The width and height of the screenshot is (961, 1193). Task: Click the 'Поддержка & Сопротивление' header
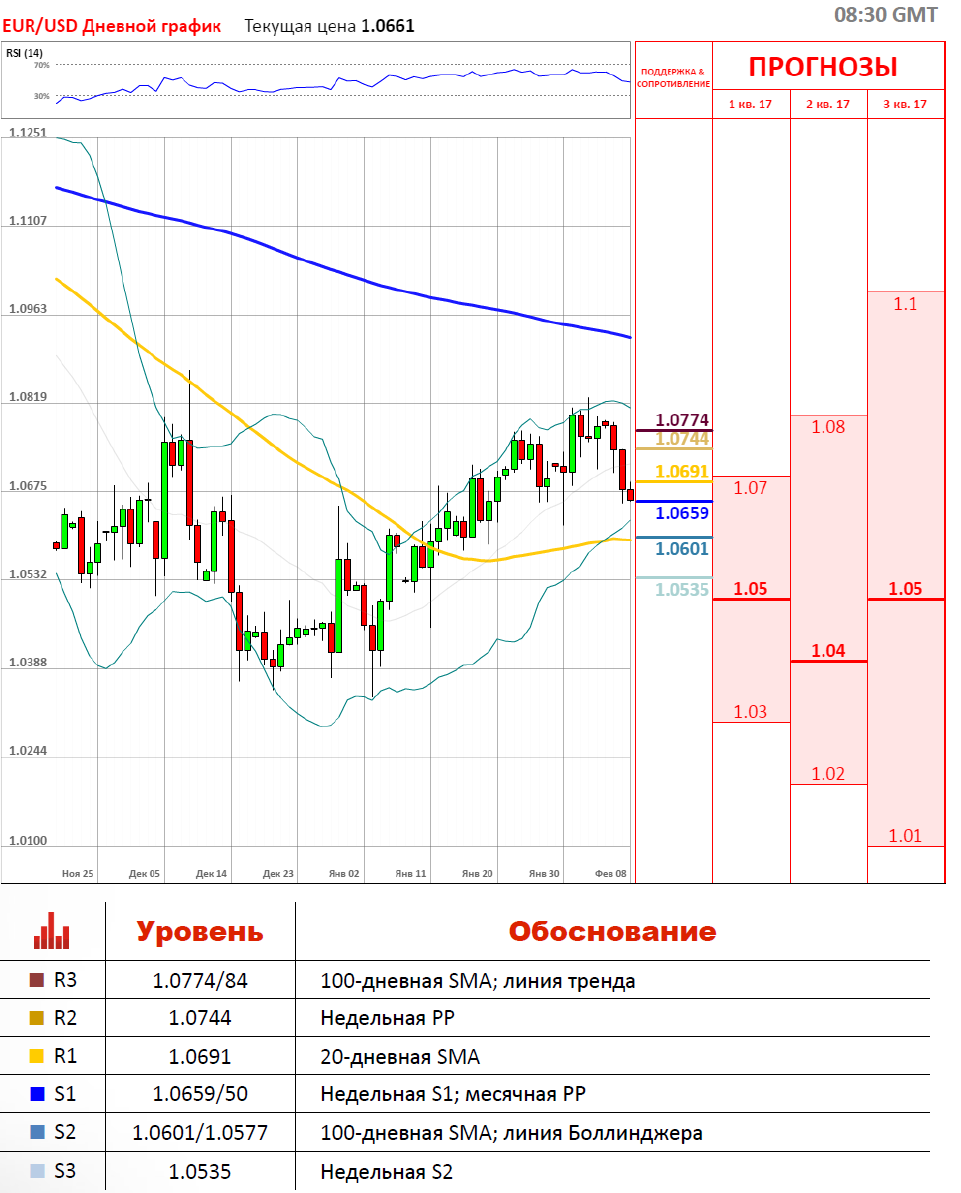click(x=673, y=78)
